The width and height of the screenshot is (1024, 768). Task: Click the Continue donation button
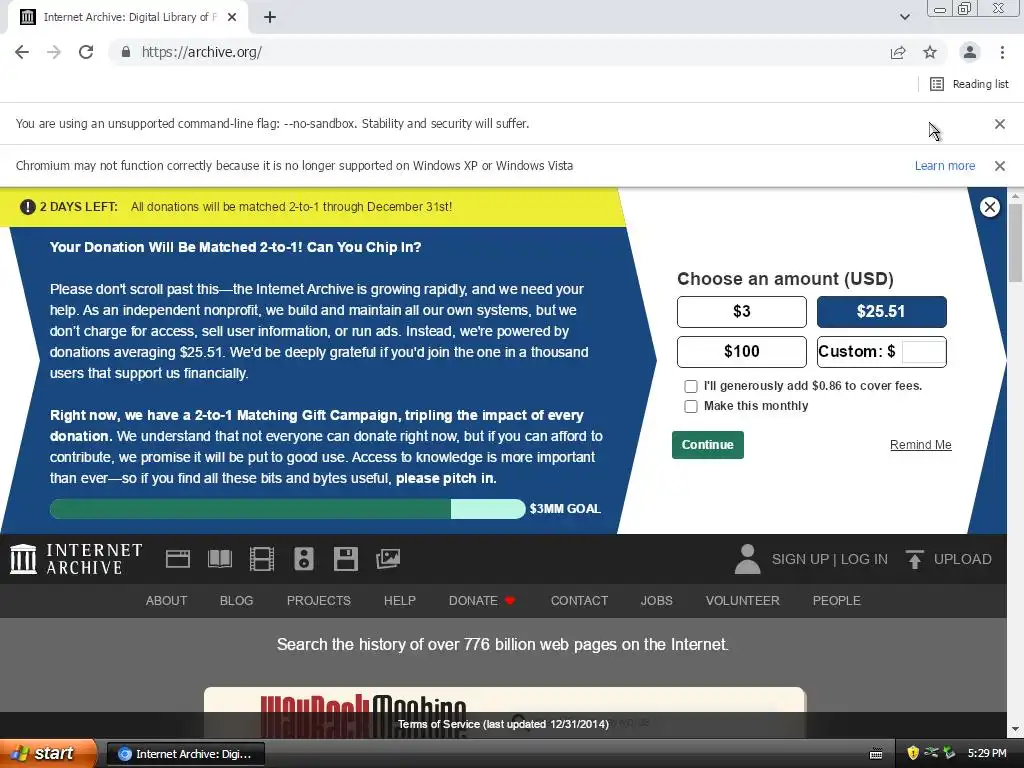pos(707,445)
